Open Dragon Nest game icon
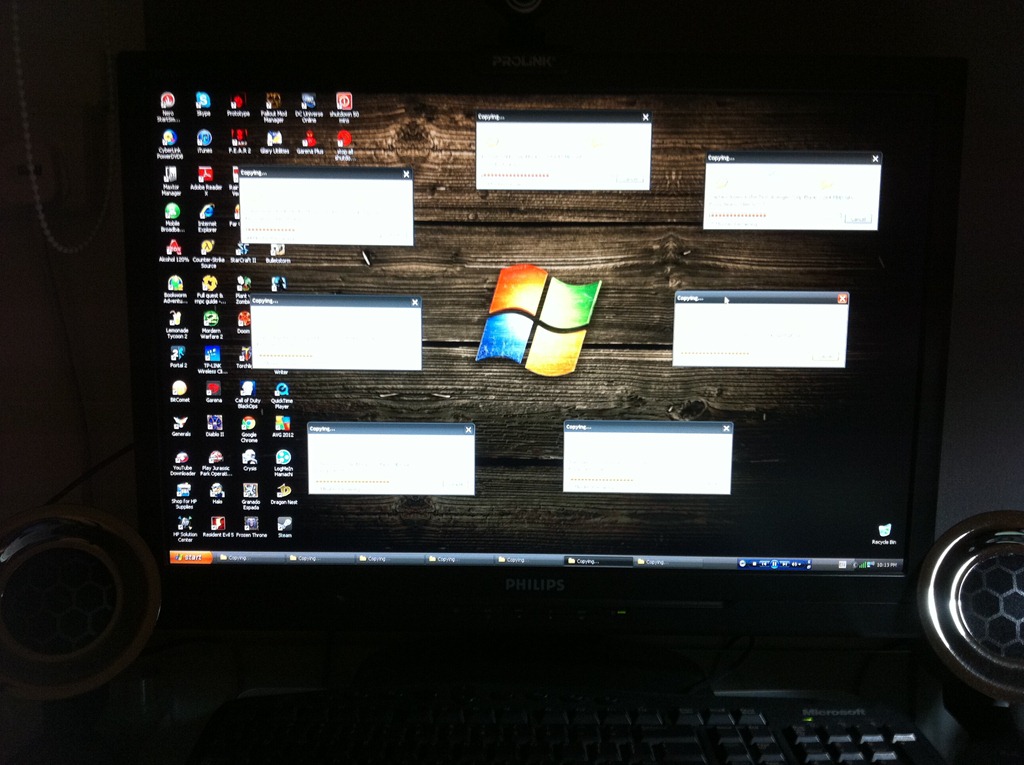 [283, 495]
